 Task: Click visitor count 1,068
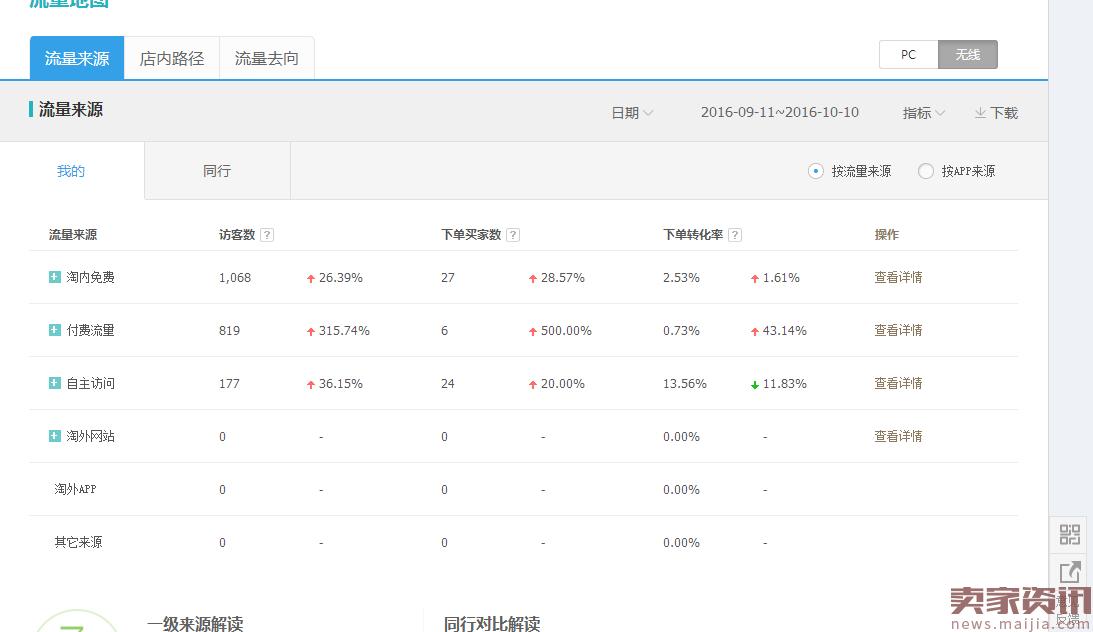point(235,277)
